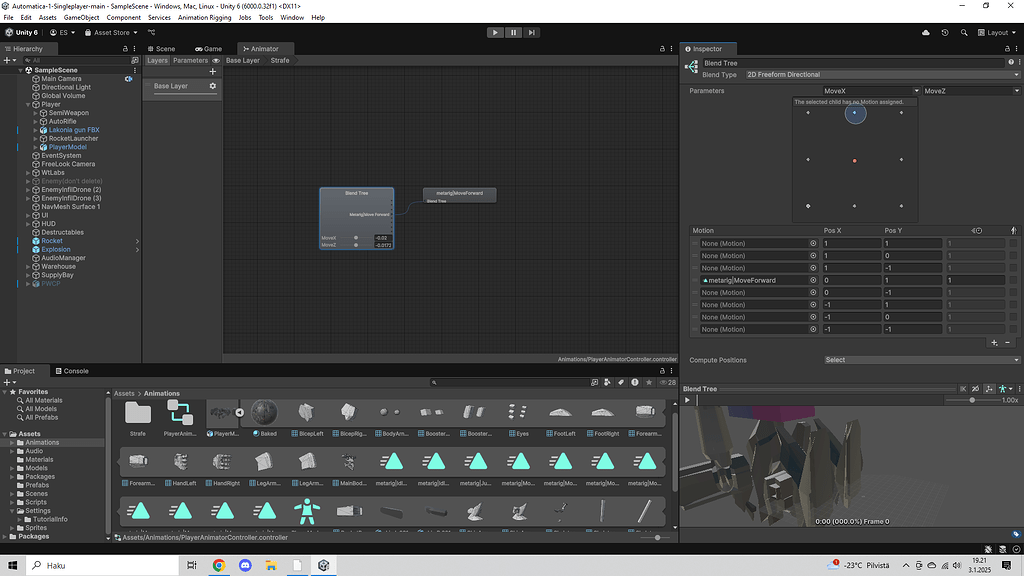Image resolution: width=1024 pixels, height=576 pixels.
Task: Click the Asset Store button in the title bar
Action: [110, 32]
